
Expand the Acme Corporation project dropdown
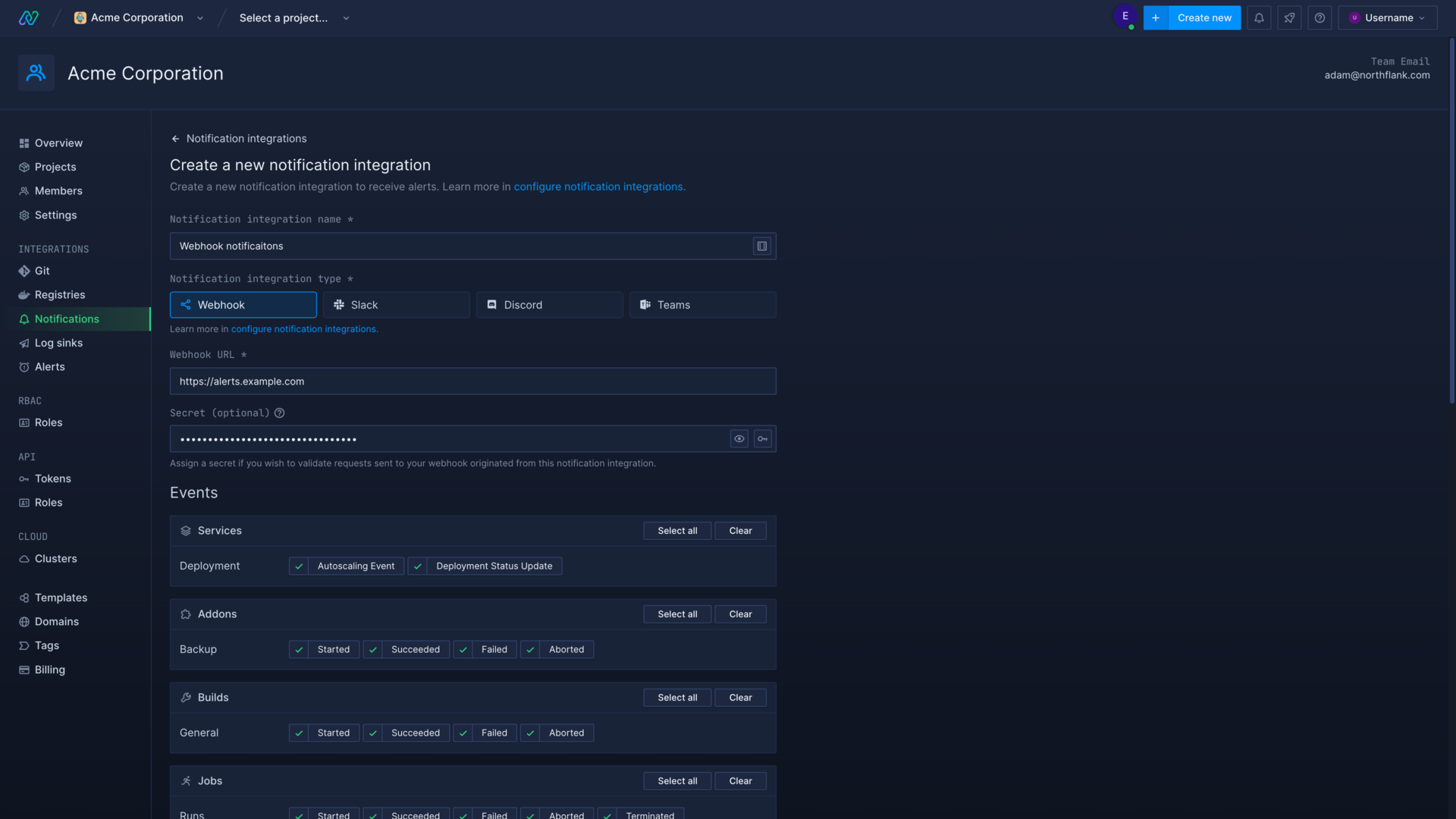point(200,17)
